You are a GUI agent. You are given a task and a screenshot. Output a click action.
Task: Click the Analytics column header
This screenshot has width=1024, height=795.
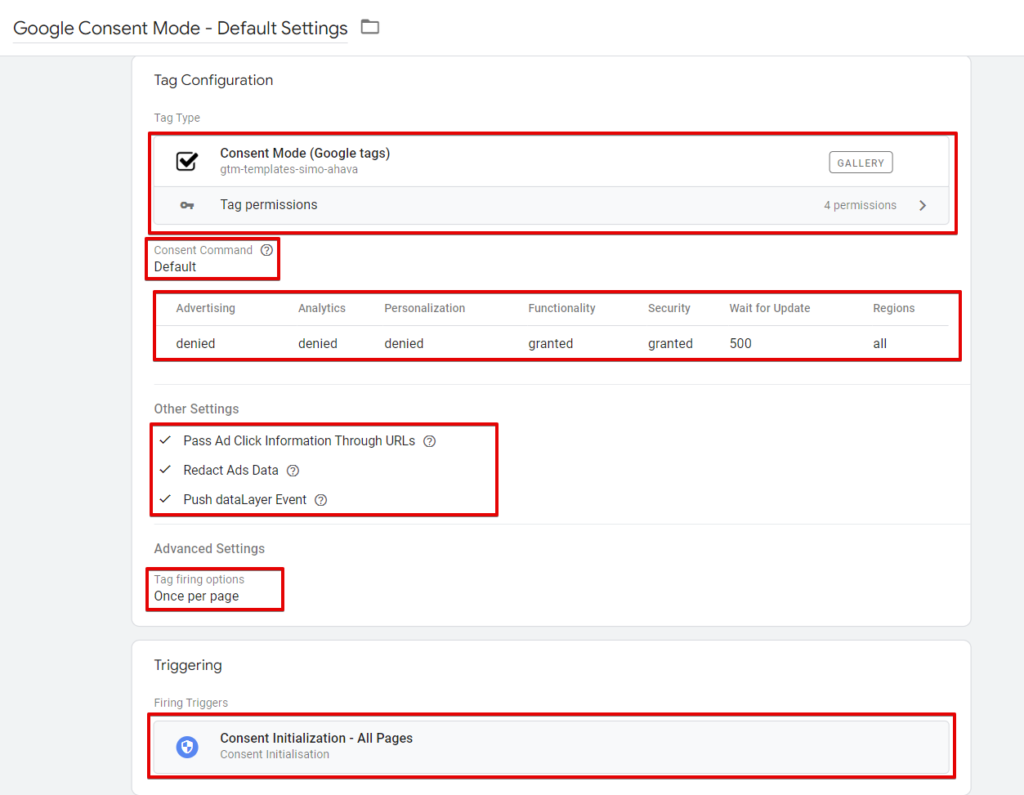pos(321,308)
